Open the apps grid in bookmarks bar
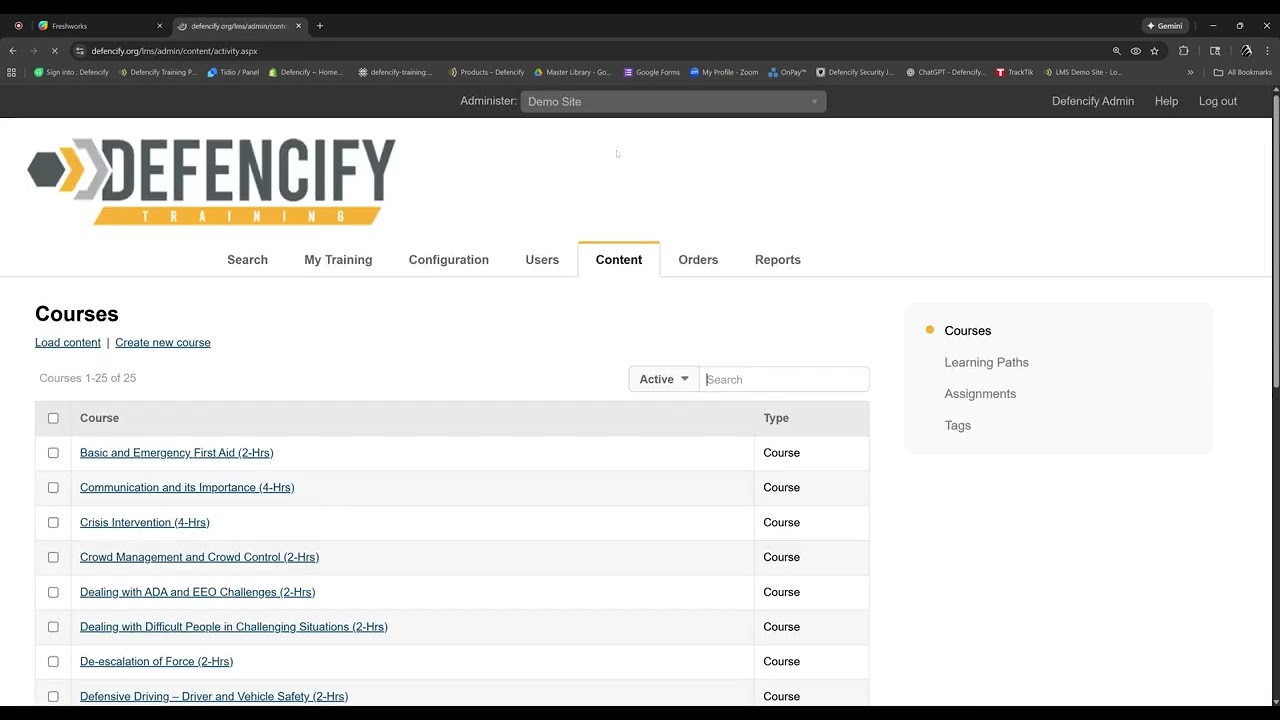This screenshot has height=720, width=1280. [x=12, y=72]
